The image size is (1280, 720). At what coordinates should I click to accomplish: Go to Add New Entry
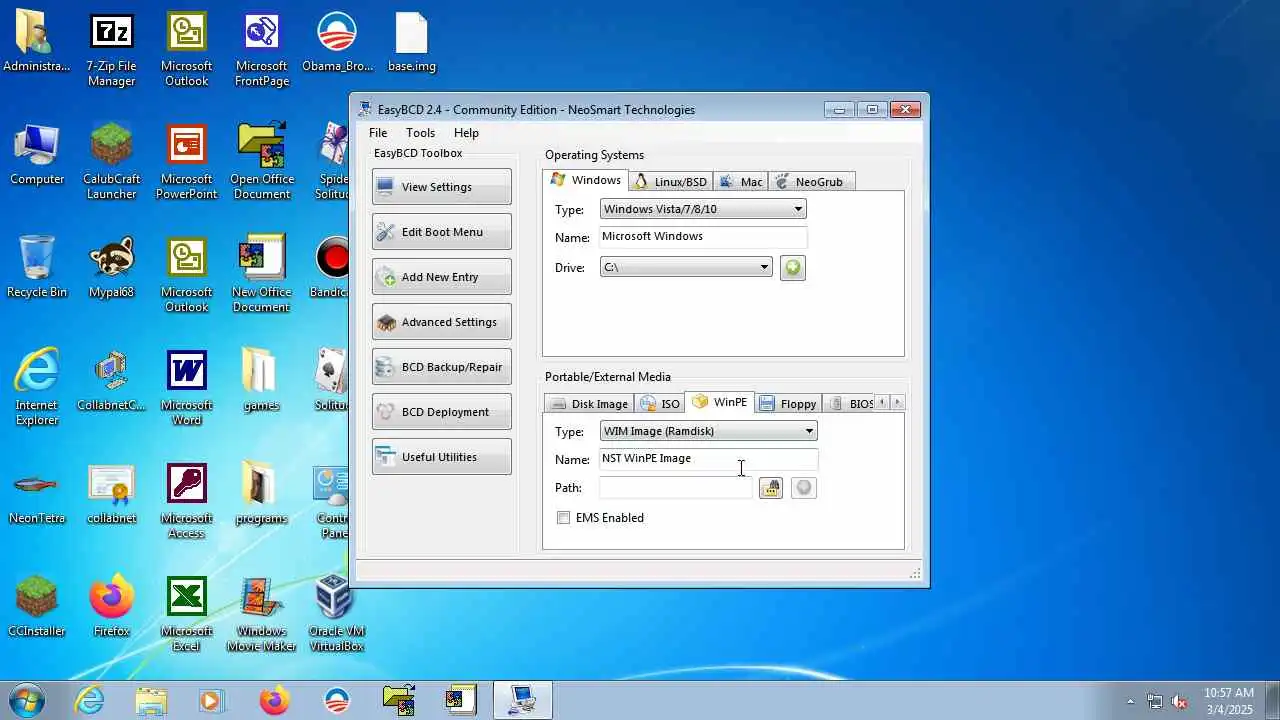pyautogui.click(x=441, y=277)
